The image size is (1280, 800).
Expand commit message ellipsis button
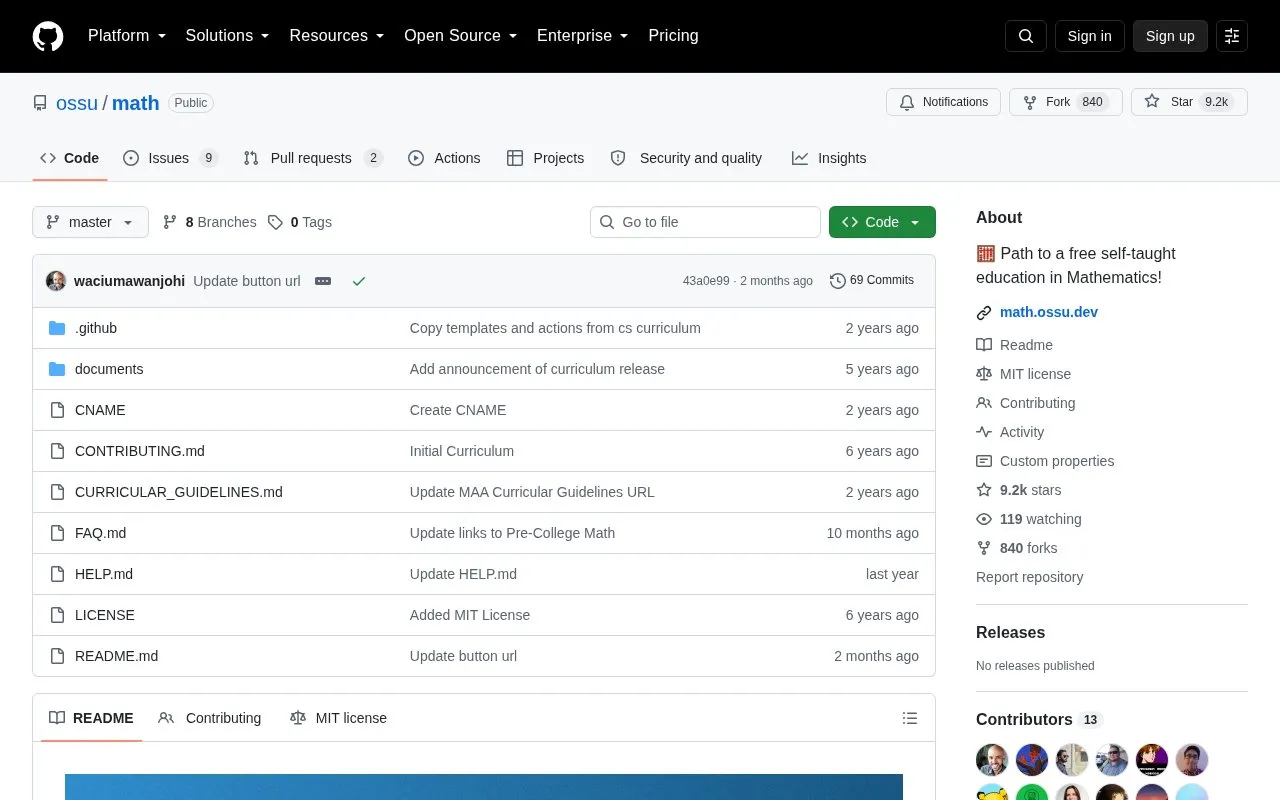(x=323, y=281)
